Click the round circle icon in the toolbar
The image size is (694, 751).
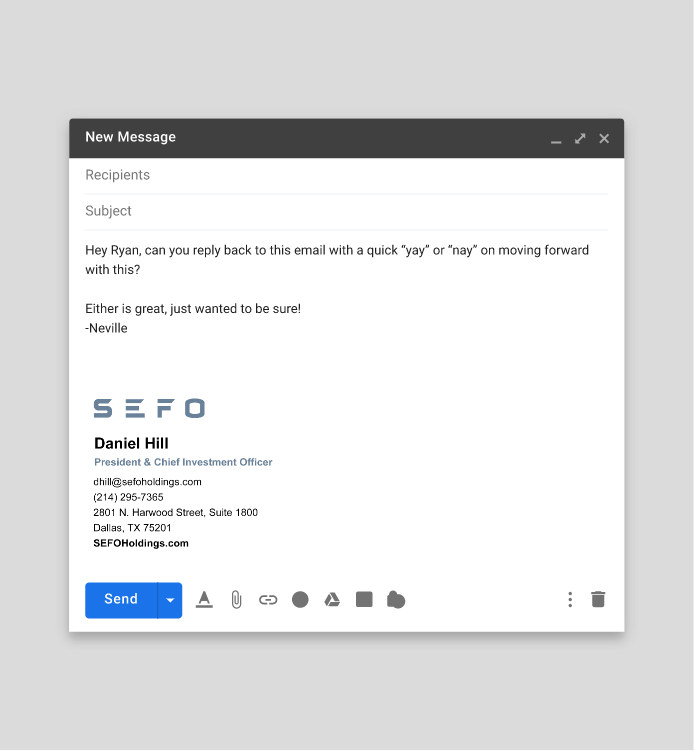(x=300, y=600)
